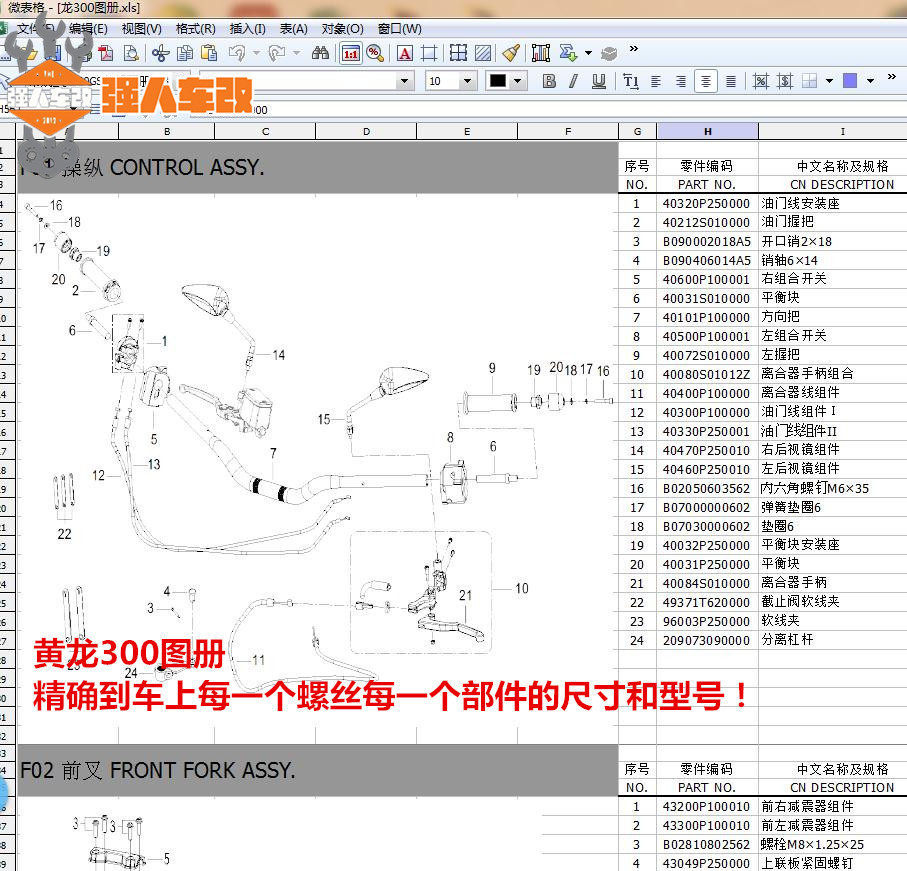Screen dimensions: 907x871
Task: Select column D header
Action: [366, 131]
